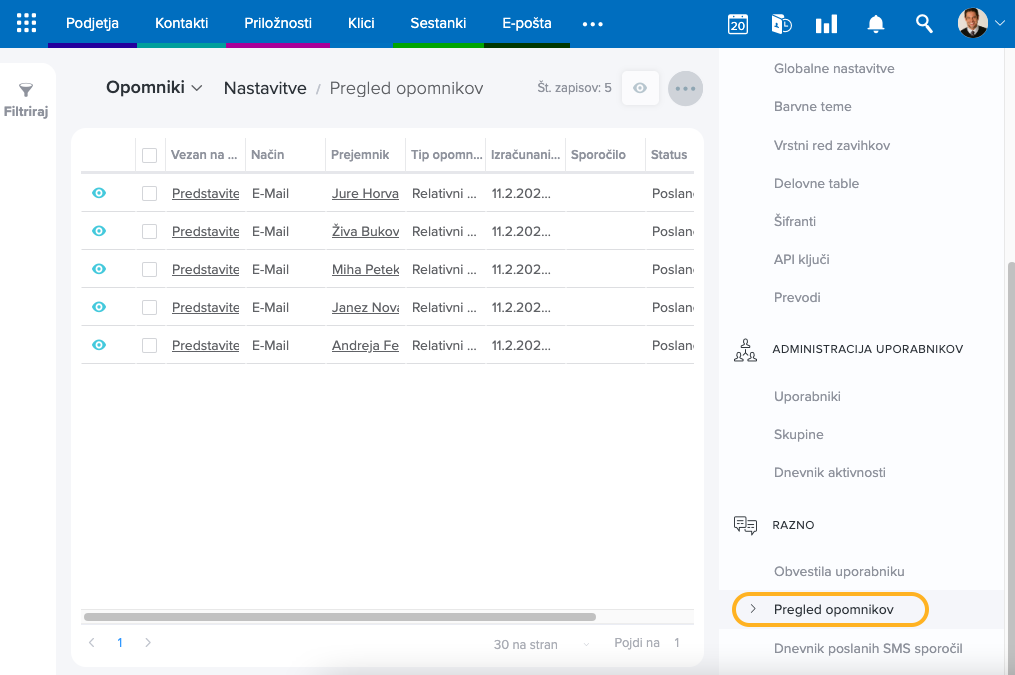Switch to the Priložnosti tab
This screenshot has height=675, width=1015.
pos(278,23)
